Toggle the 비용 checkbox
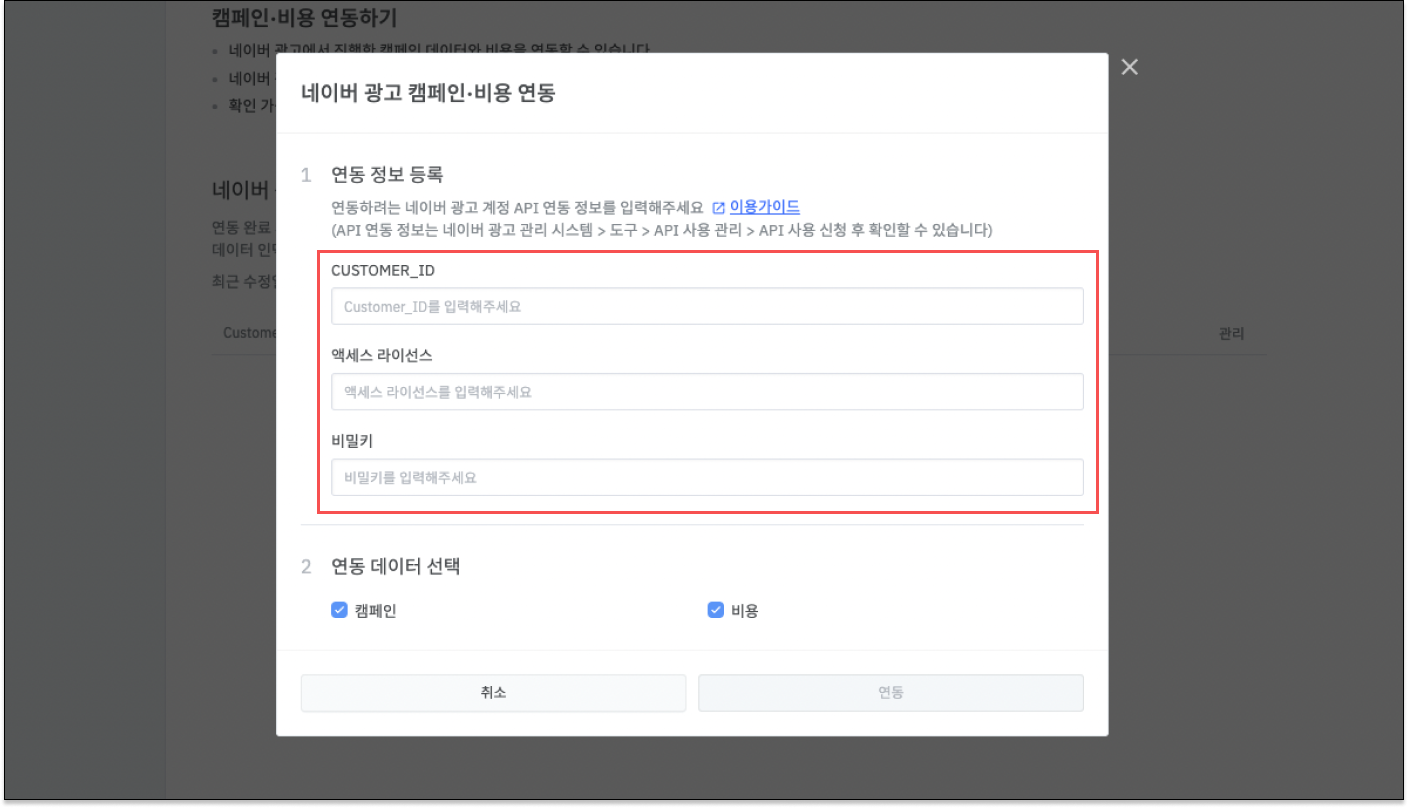 click(x=715, y=610)
